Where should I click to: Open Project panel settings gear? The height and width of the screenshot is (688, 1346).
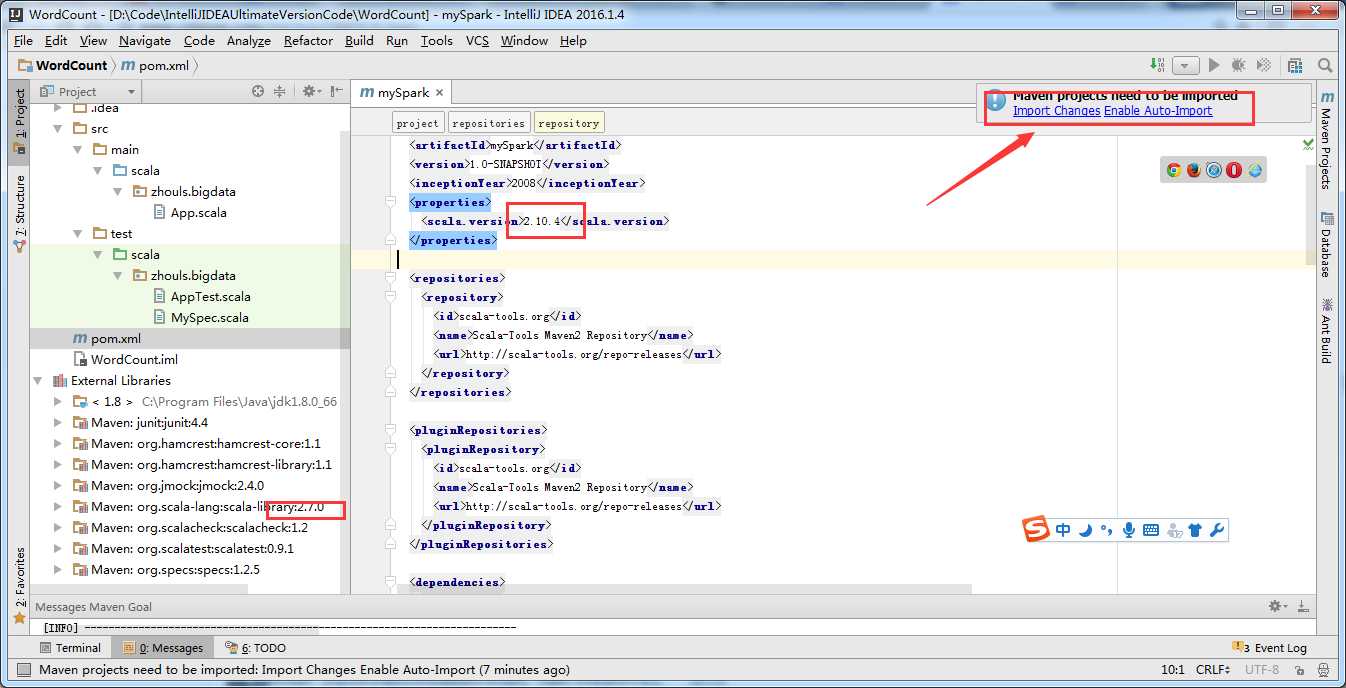[x=310, y=91]
